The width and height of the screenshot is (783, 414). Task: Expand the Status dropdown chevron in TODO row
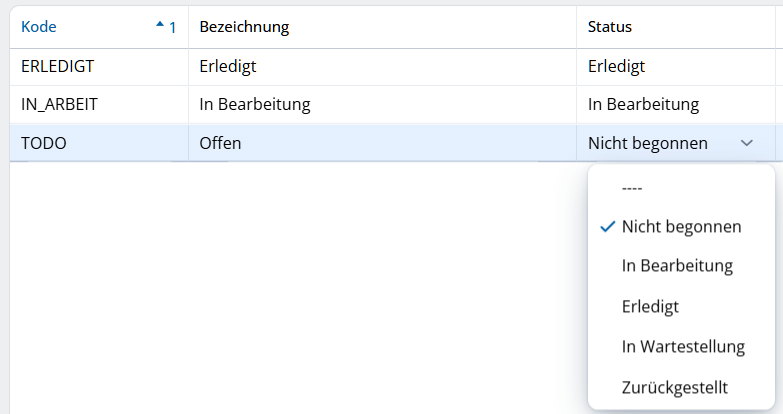pos(747,143)
